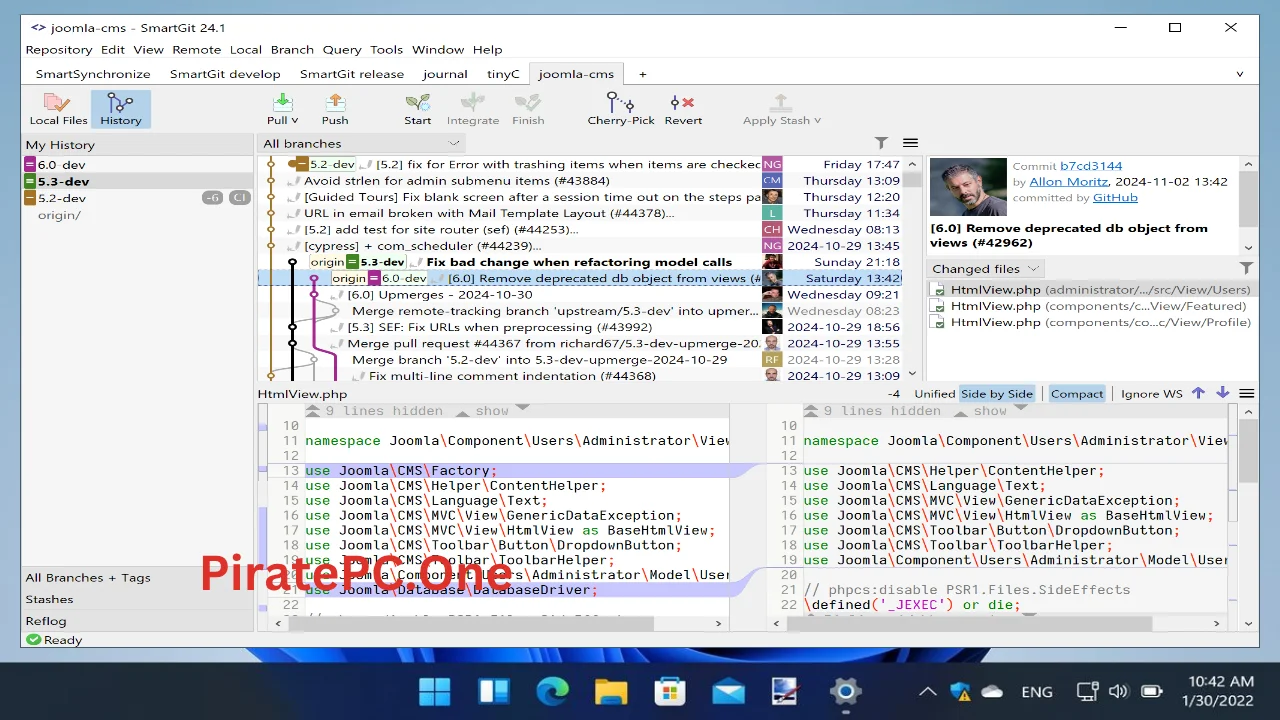The height and width of the screenshot is (720, 1280).
Task: Switch to the tinyC tab
Action: pos(503,74)
